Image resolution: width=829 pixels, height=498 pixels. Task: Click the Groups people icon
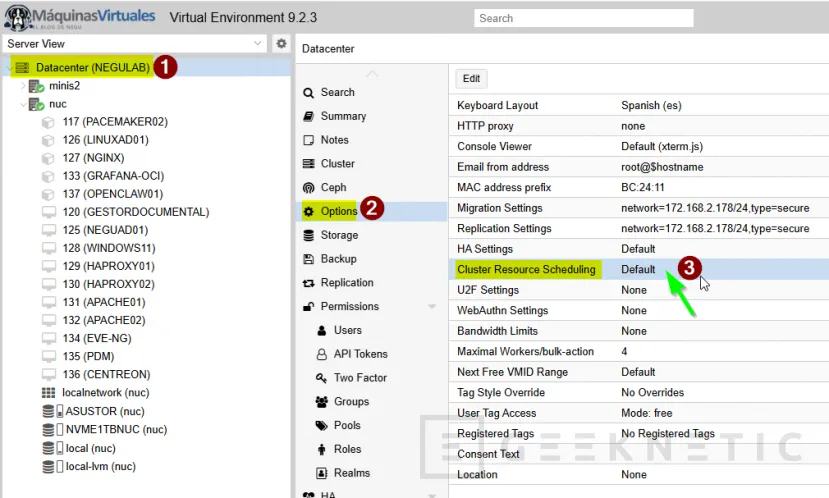[321, 402]
